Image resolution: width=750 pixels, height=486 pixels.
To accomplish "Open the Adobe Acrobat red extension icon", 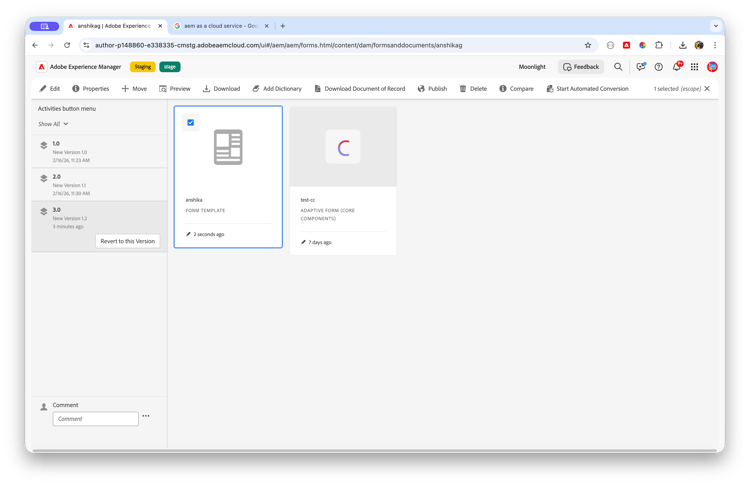I will click(x=626, y=45).
